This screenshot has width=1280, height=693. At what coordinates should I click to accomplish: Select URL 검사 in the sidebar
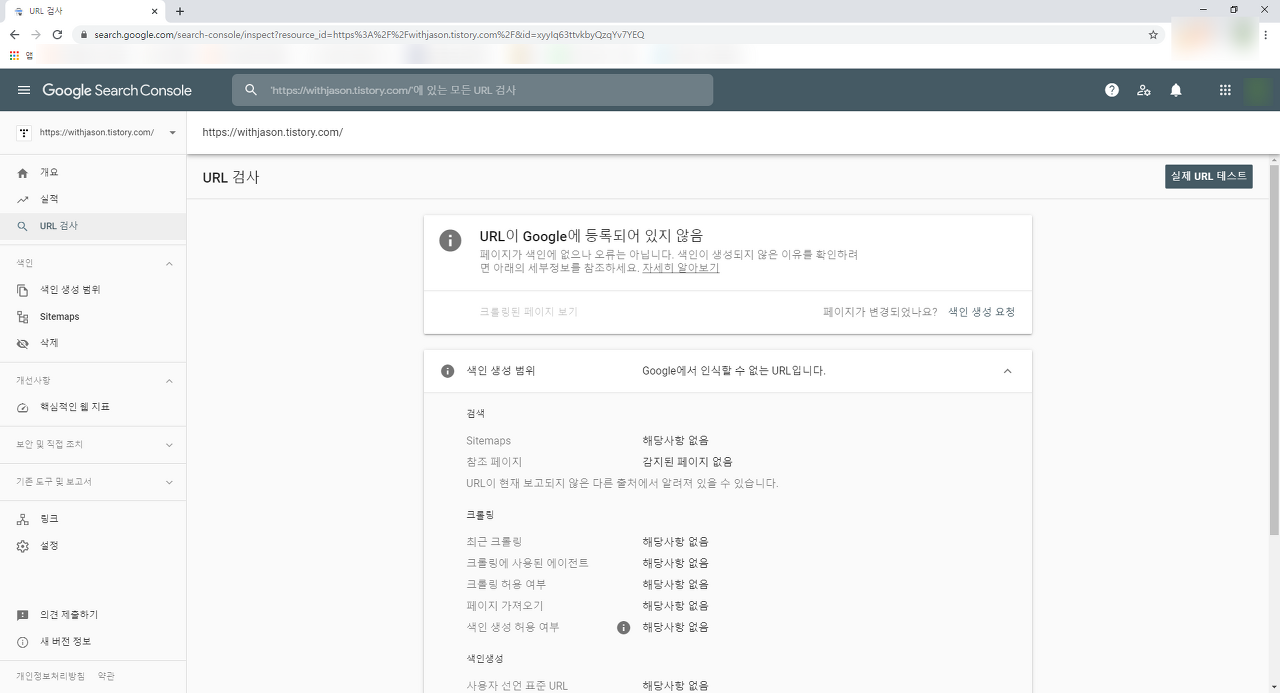93,226
